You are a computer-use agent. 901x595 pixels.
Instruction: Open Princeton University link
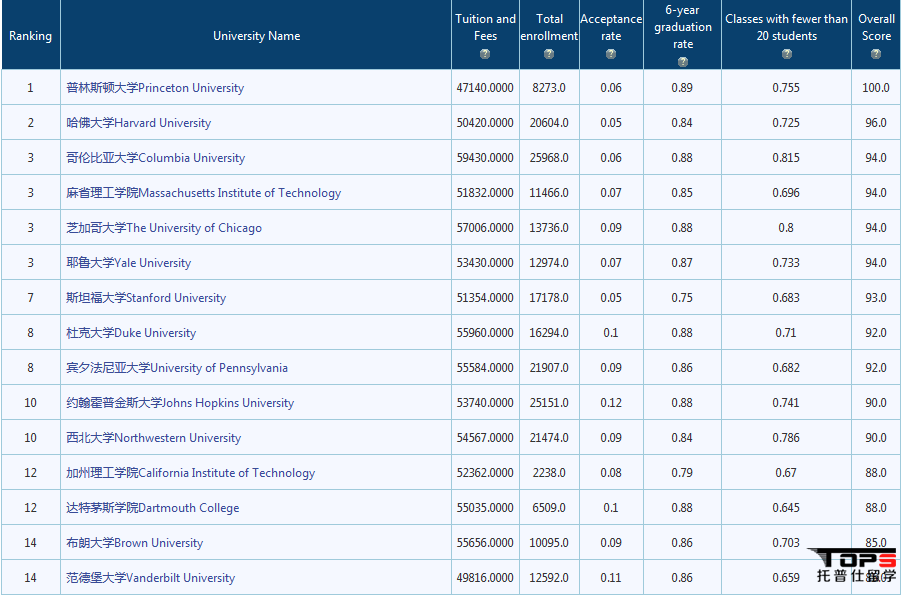click(x=155, y=88)
